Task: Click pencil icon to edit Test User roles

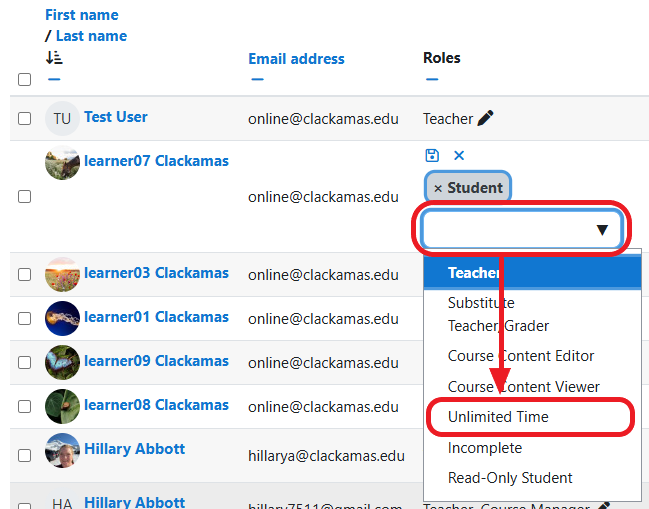Action: (486, 119)
